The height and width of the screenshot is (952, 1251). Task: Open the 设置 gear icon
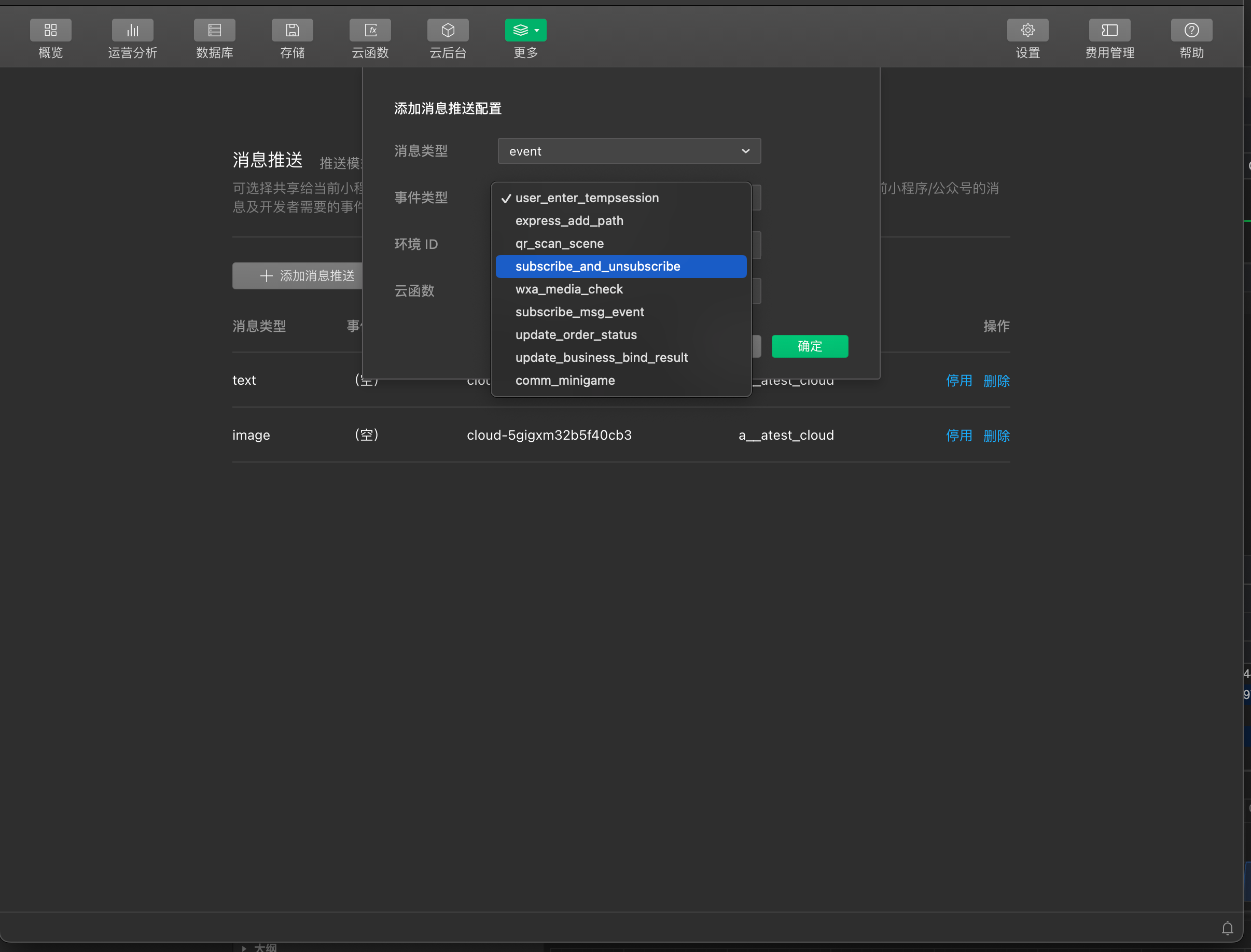click(x=1027, y=30)
